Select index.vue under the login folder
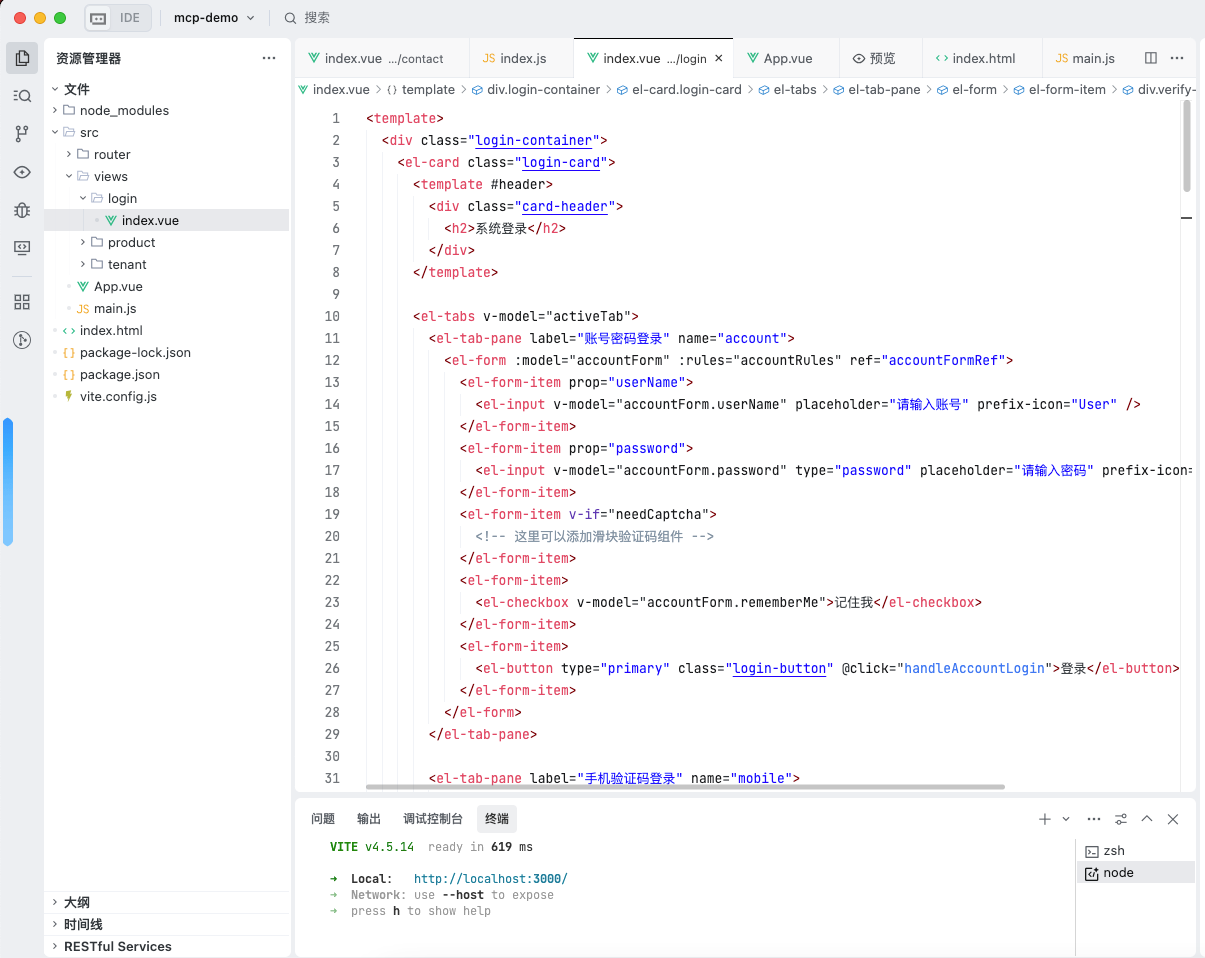This screenshot has width=1205, height=958. pos(167,220)
